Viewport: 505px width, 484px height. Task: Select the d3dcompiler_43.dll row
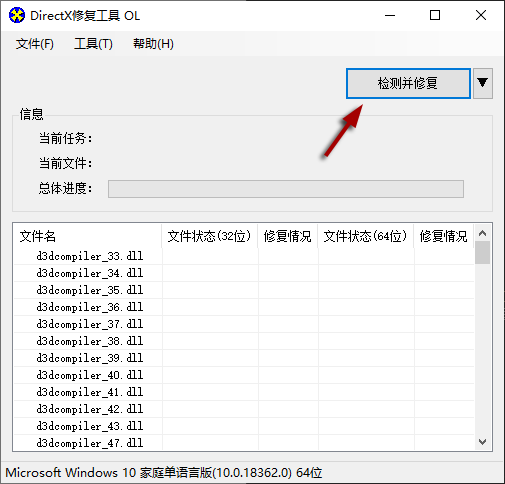pos(244,426)
